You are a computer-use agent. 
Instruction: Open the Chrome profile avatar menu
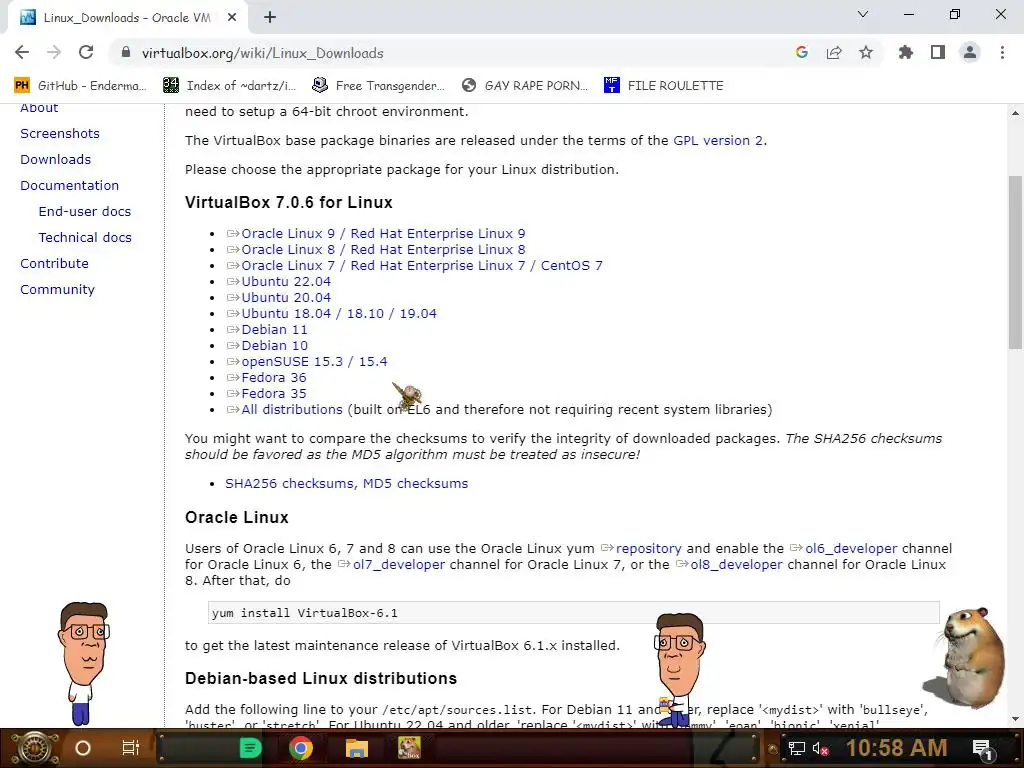coord(970,52)
